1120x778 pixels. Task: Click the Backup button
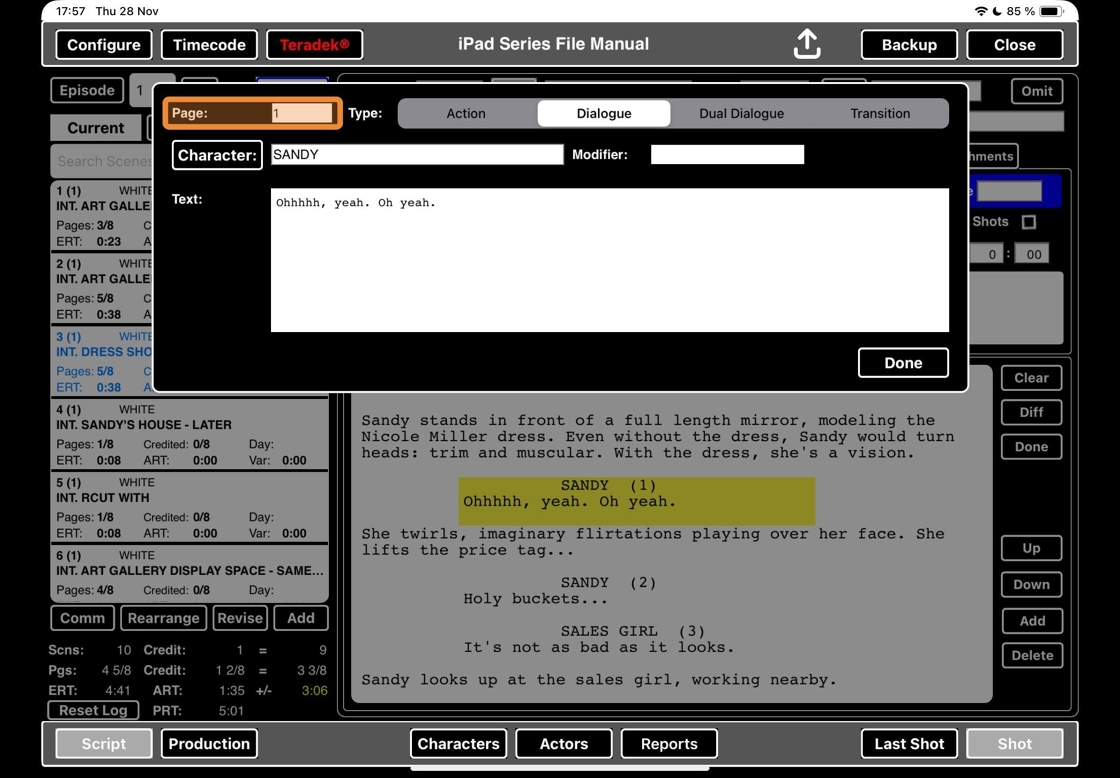pos(909,44)
